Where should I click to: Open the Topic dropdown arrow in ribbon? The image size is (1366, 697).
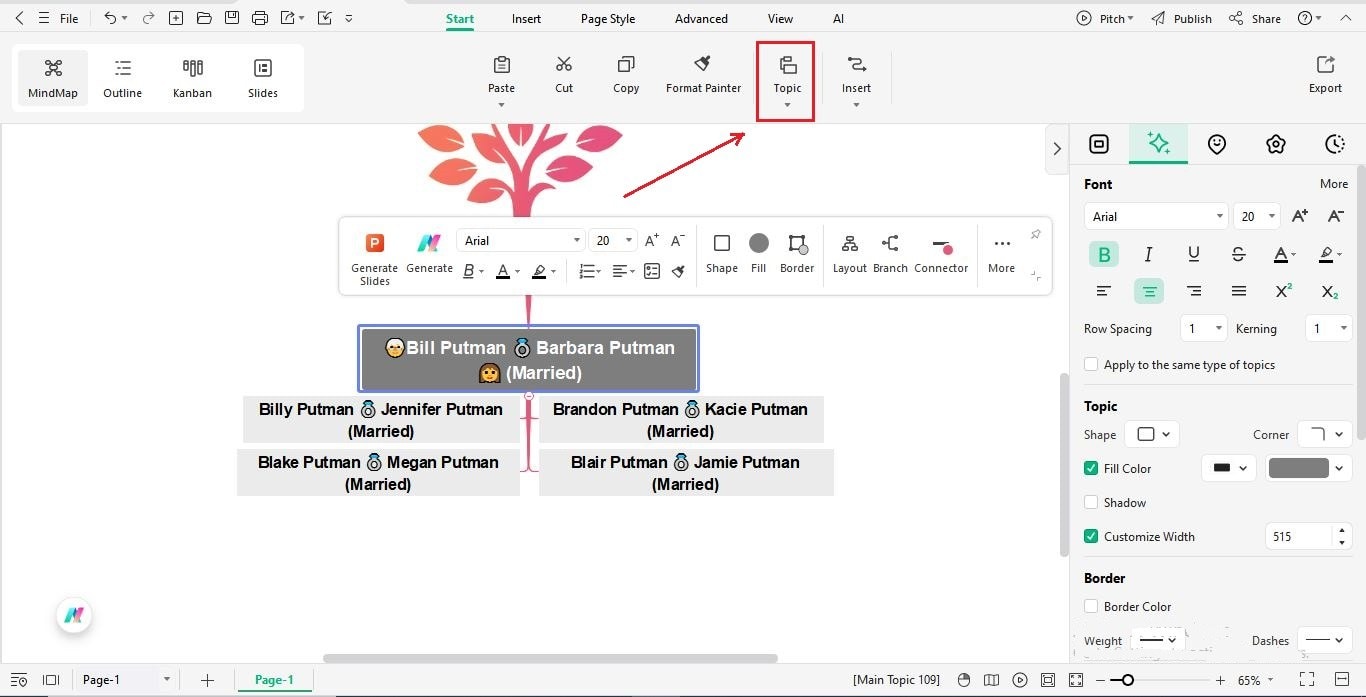787,106
